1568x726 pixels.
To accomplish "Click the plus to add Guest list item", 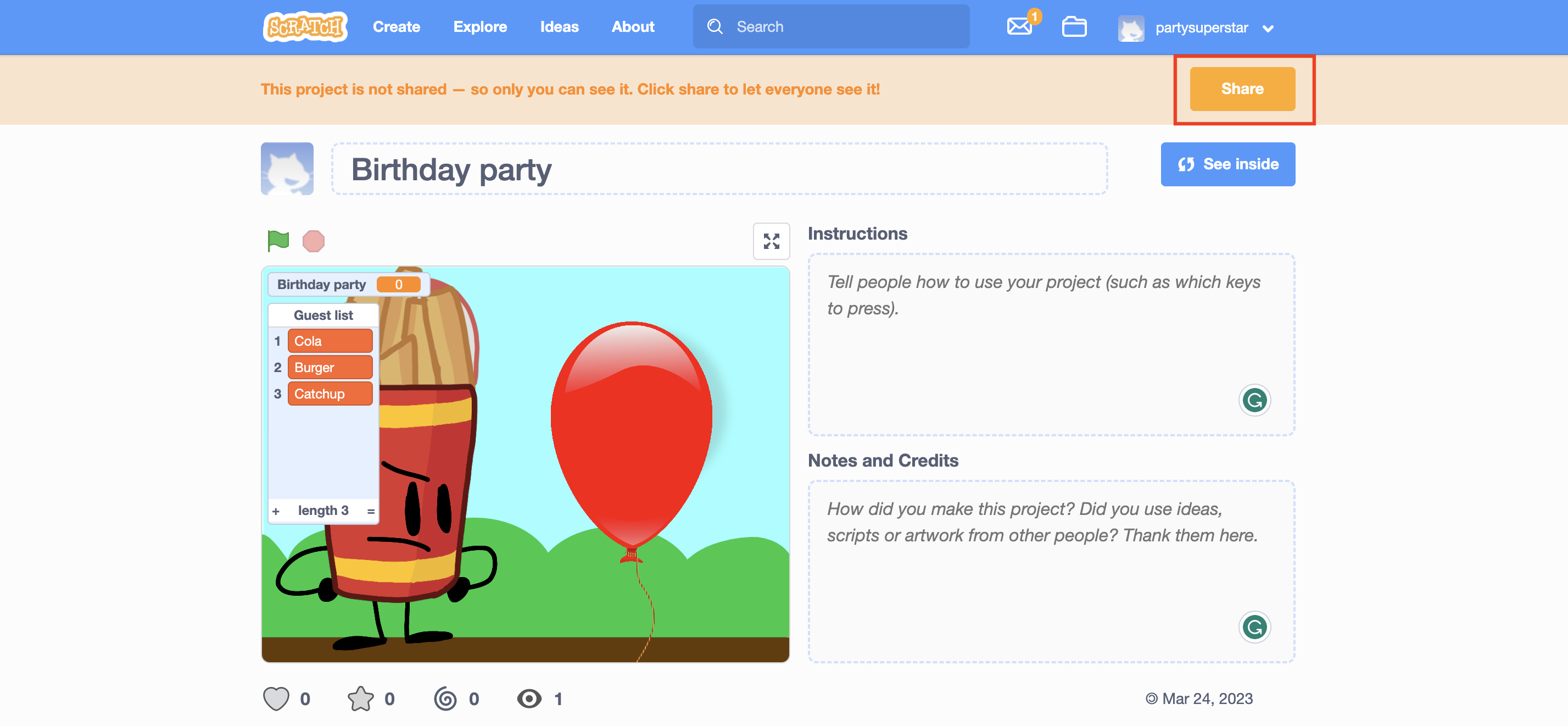I will (276, 511).
